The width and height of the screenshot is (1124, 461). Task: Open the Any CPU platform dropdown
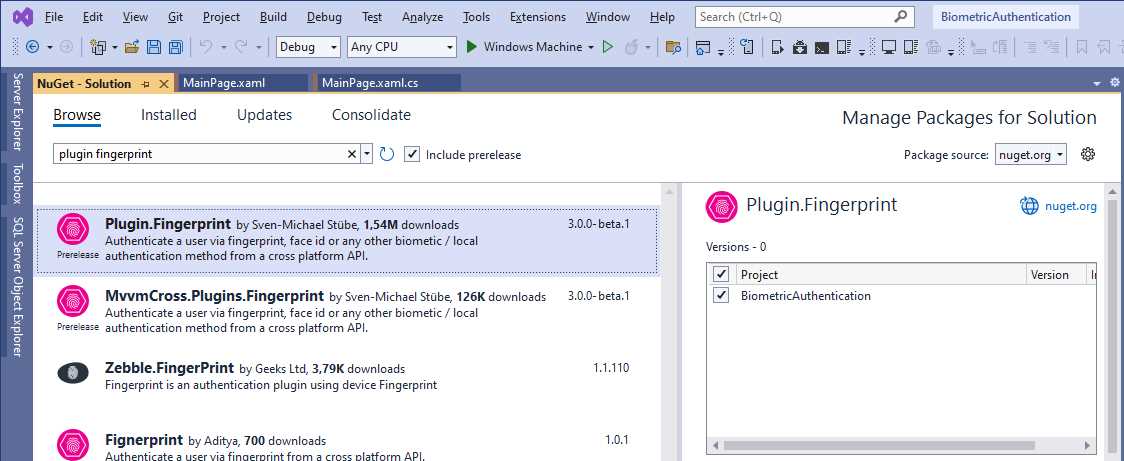tap(401, 47)
